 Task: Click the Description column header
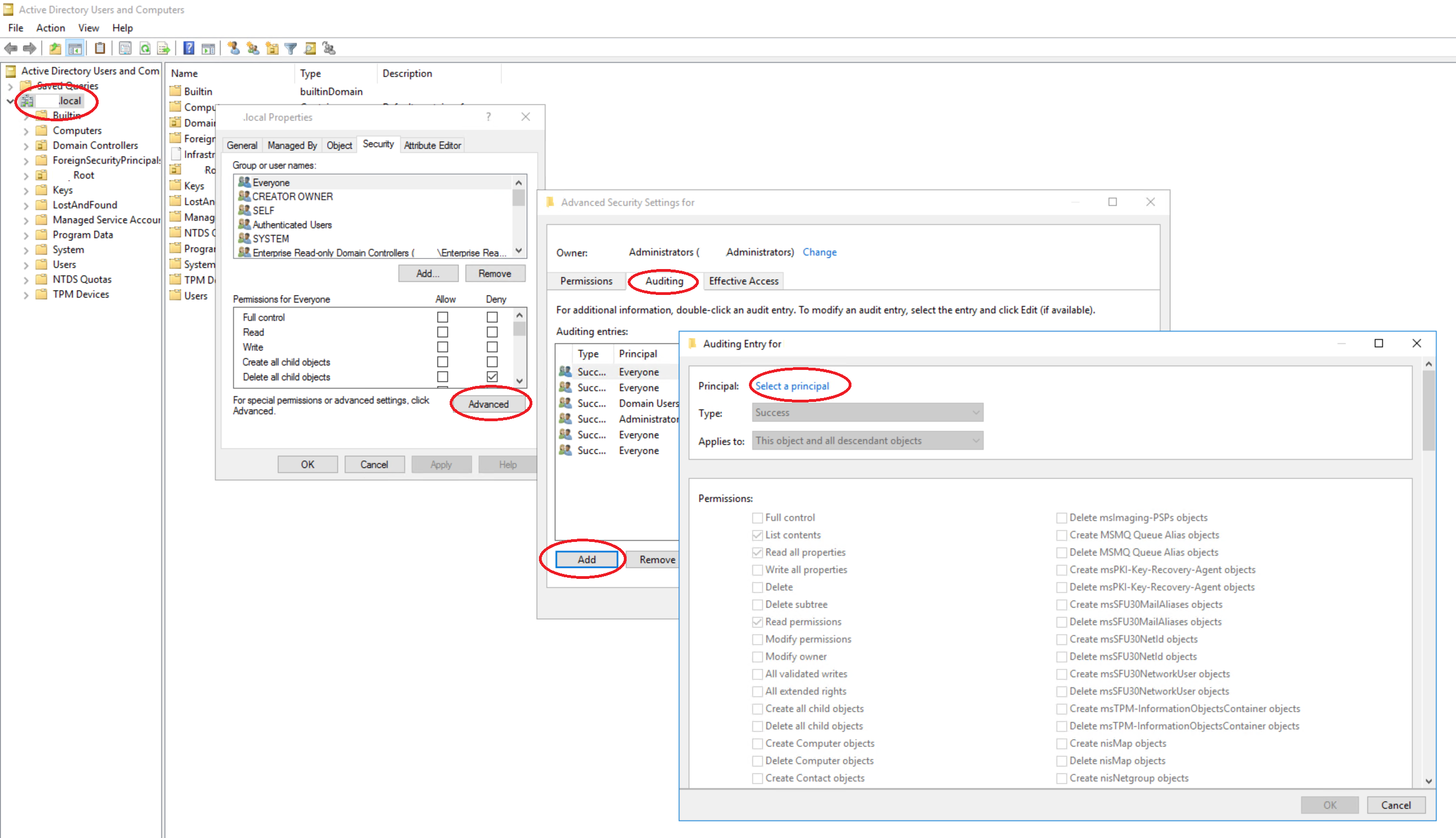(407, 73)
